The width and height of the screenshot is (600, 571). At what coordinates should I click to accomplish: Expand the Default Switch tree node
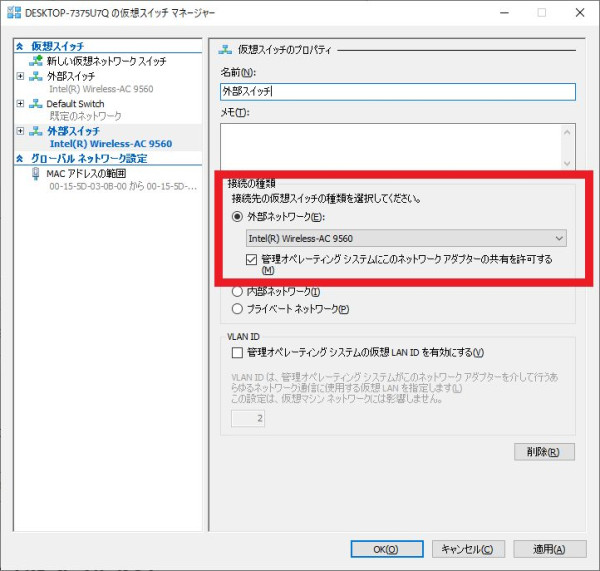click(21, 103)
